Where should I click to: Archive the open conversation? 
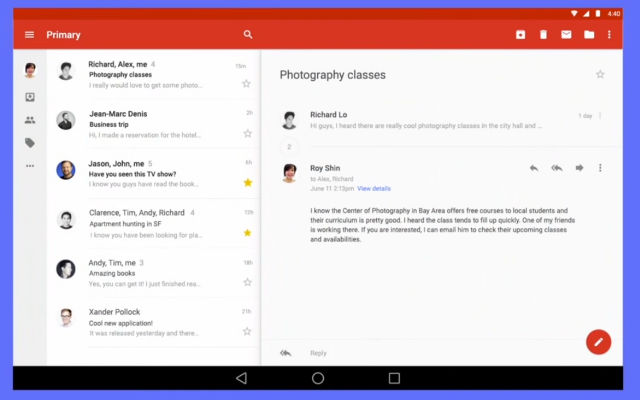pyautogui.click(x=520, y=35)
